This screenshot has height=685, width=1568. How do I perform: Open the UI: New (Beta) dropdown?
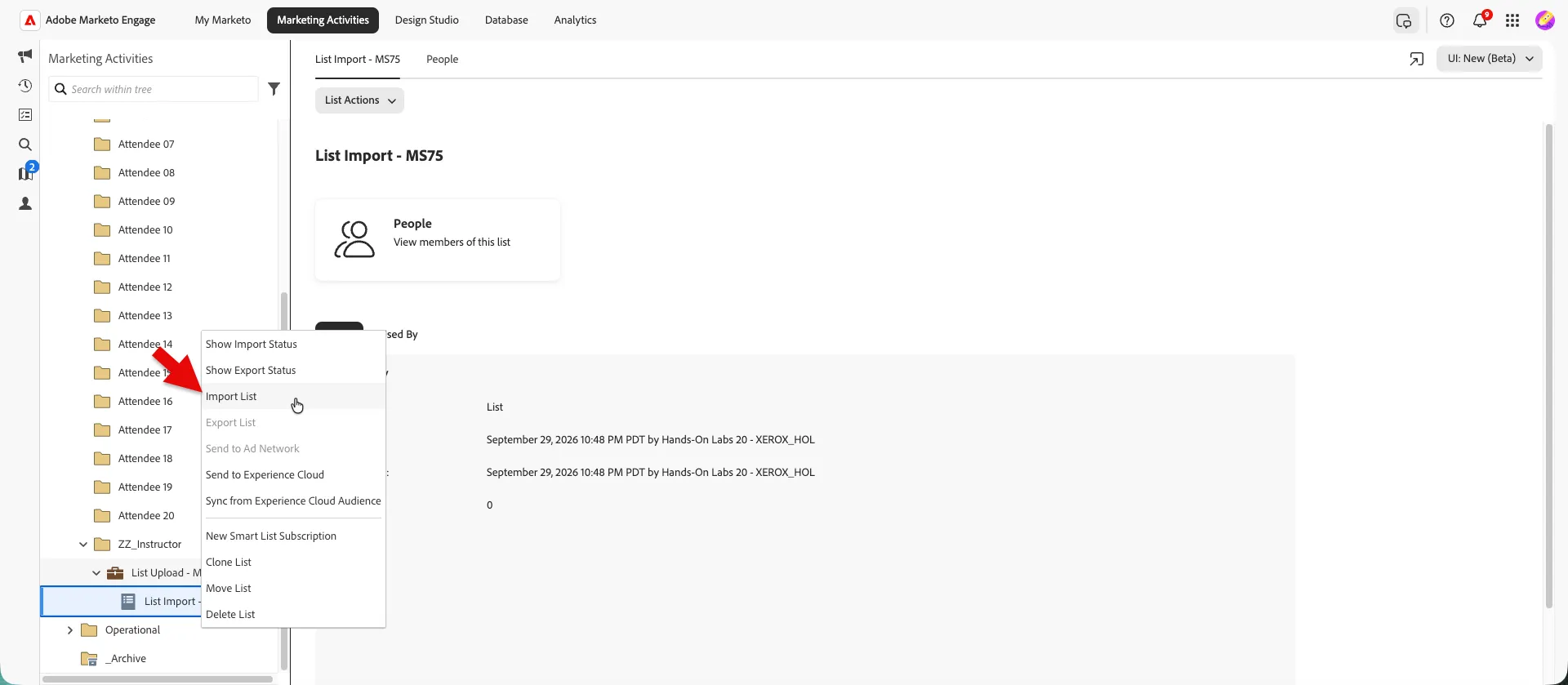[x=1490, y=59]
